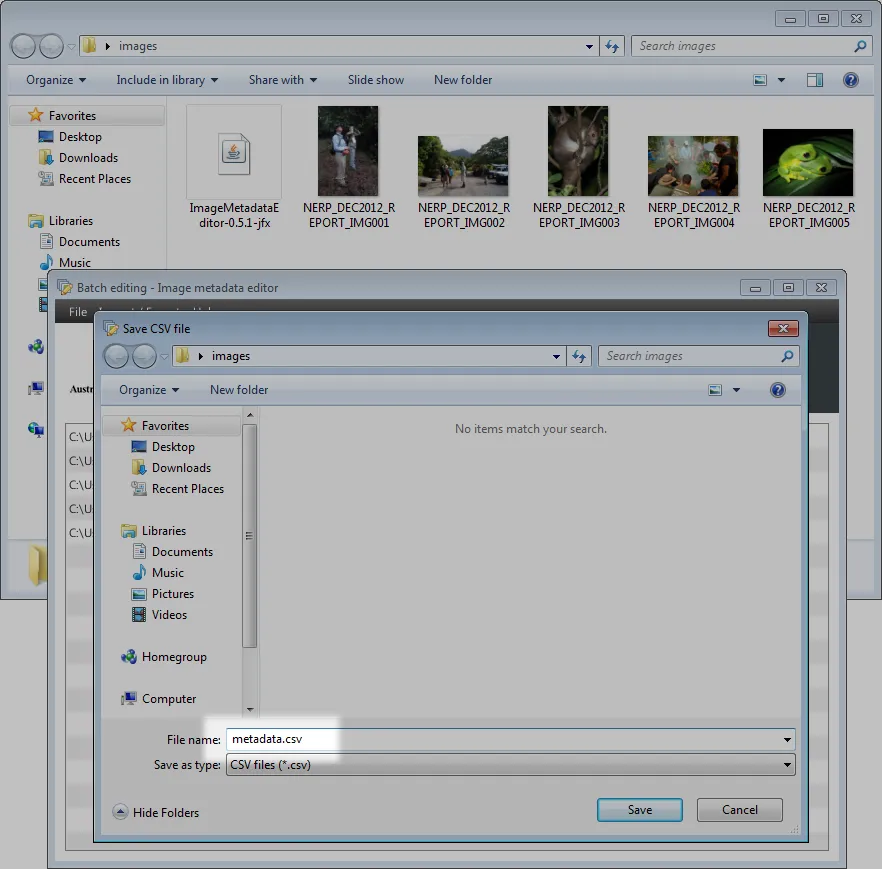This screenshot has height=869, width=882.
Task: Click the refresh icon in Explorer address bar
Action: (x=612, y=46)
